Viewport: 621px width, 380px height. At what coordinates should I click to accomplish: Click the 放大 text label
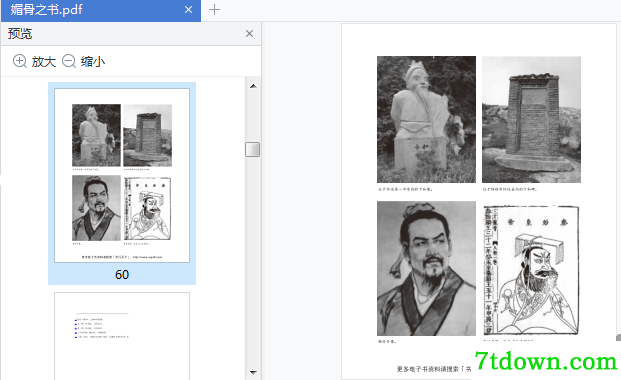pyautogui.click(x=44, y=61)
